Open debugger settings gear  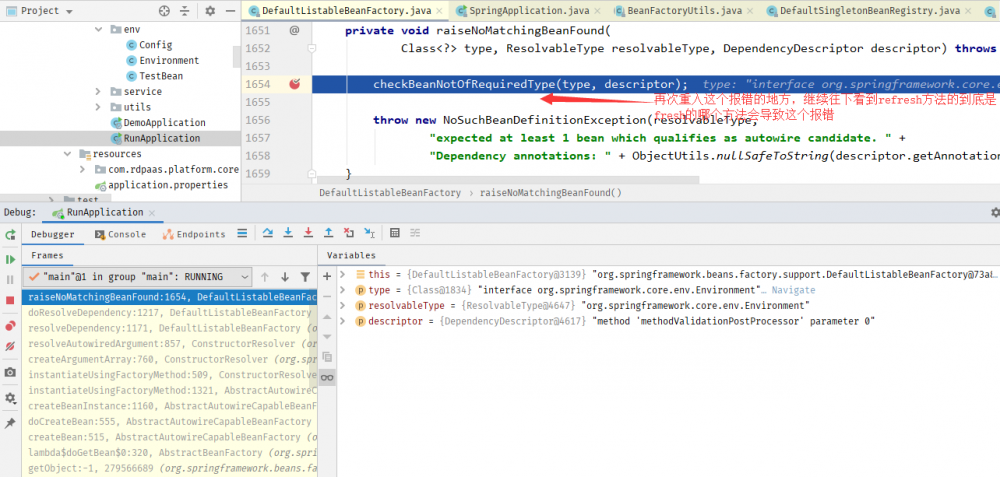(10, 398)
